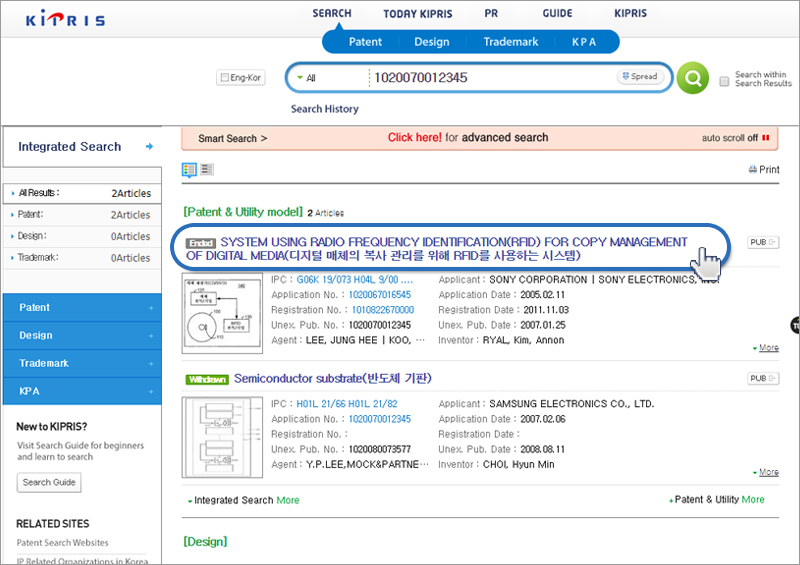Click Patent & Utility More link
The width and height of the screenshot is (800, 565).
(x=716, y=500)
